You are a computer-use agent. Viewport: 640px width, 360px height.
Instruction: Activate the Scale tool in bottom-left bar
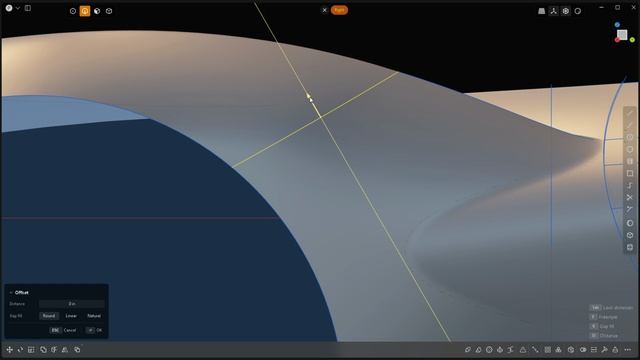[31, 350]
